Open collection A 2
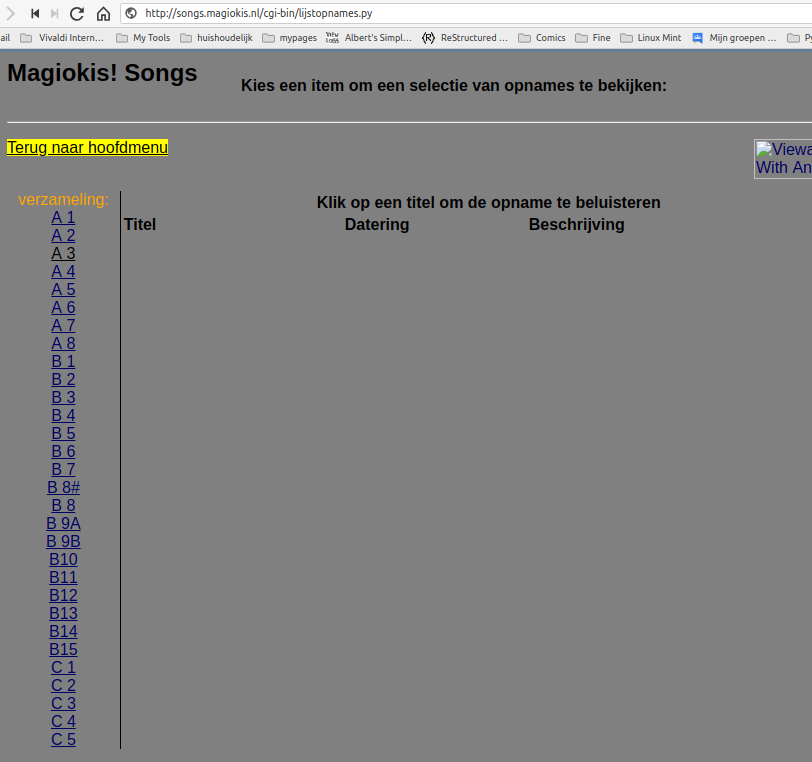 (x=63, y=236)
